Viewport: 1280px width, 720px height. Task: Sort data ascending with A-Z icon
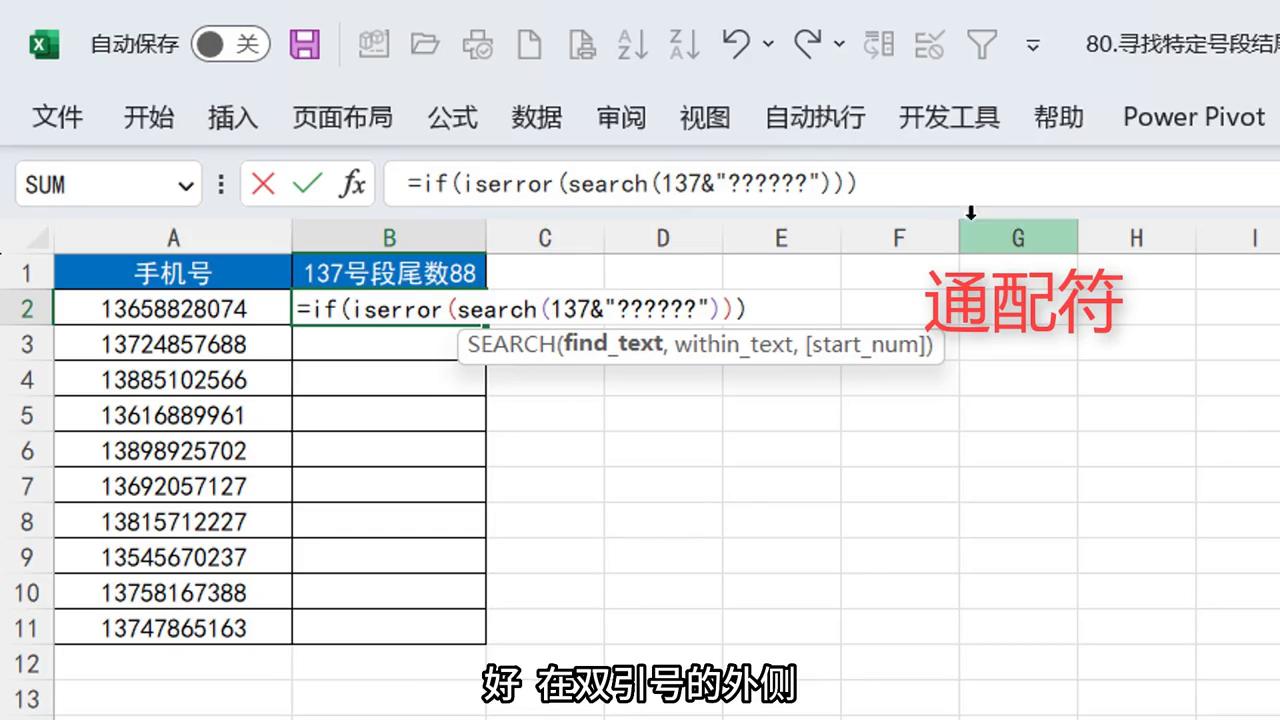[x=632, y=44]
